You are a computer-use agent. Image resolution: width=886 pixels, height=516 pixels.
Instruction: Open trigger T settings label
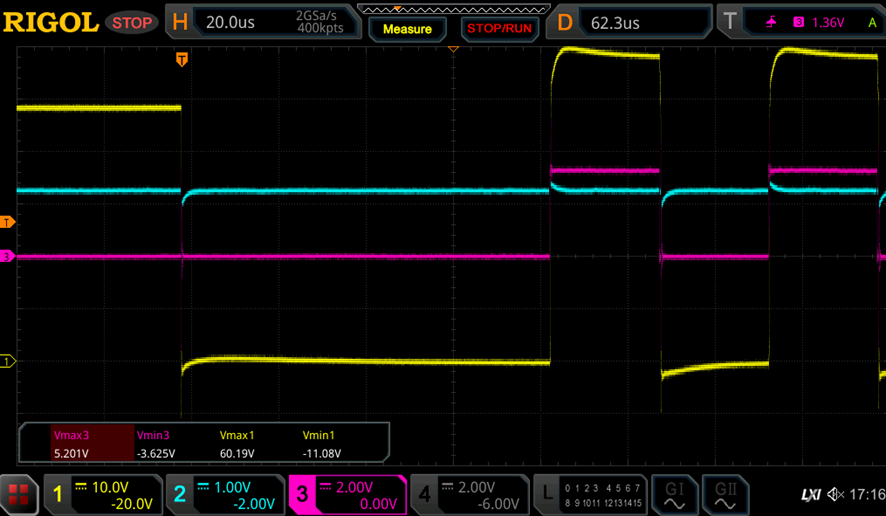729,22
